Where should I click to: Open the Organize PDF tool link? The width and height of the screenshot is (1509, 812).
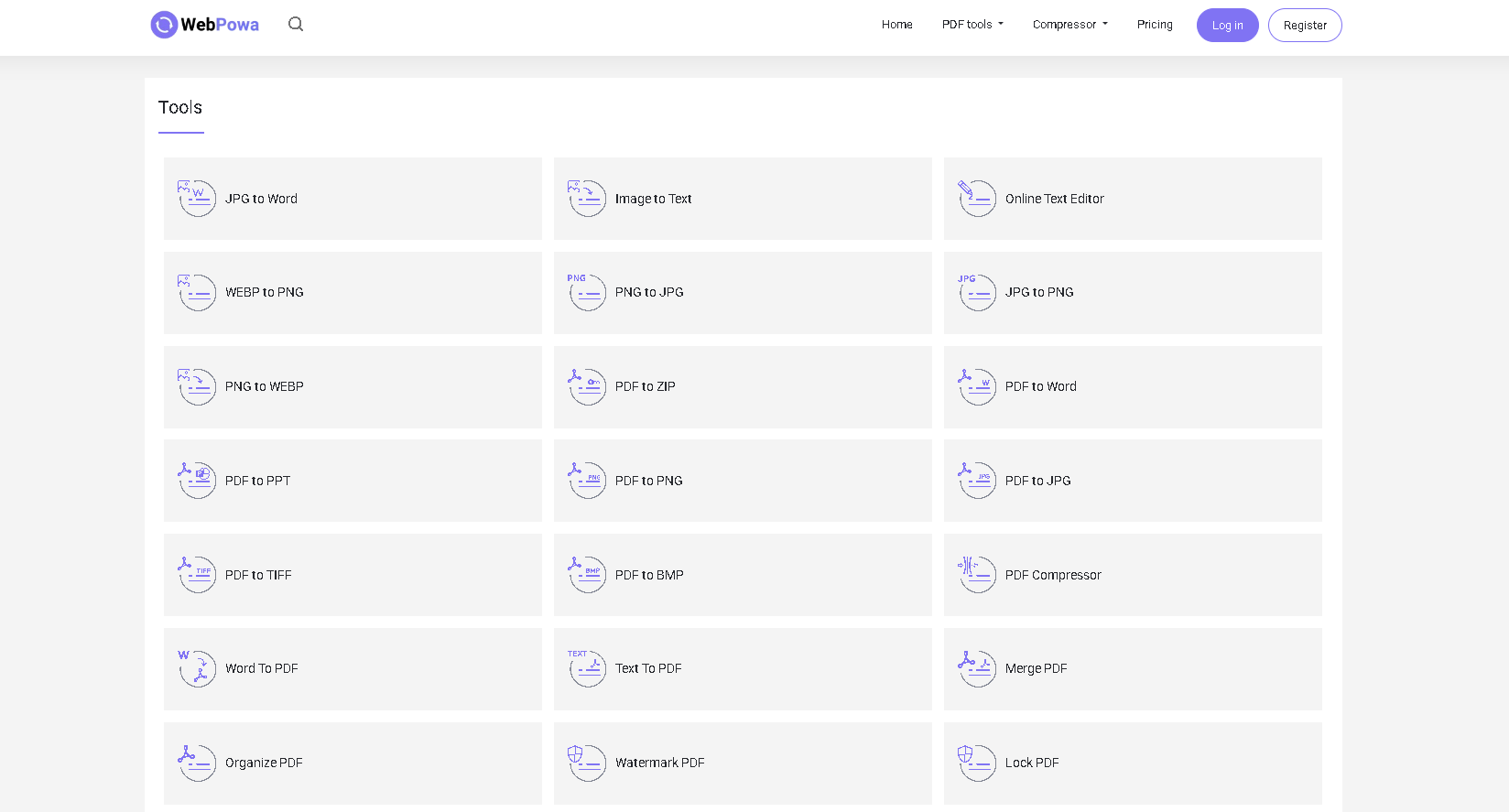(264, 763)
